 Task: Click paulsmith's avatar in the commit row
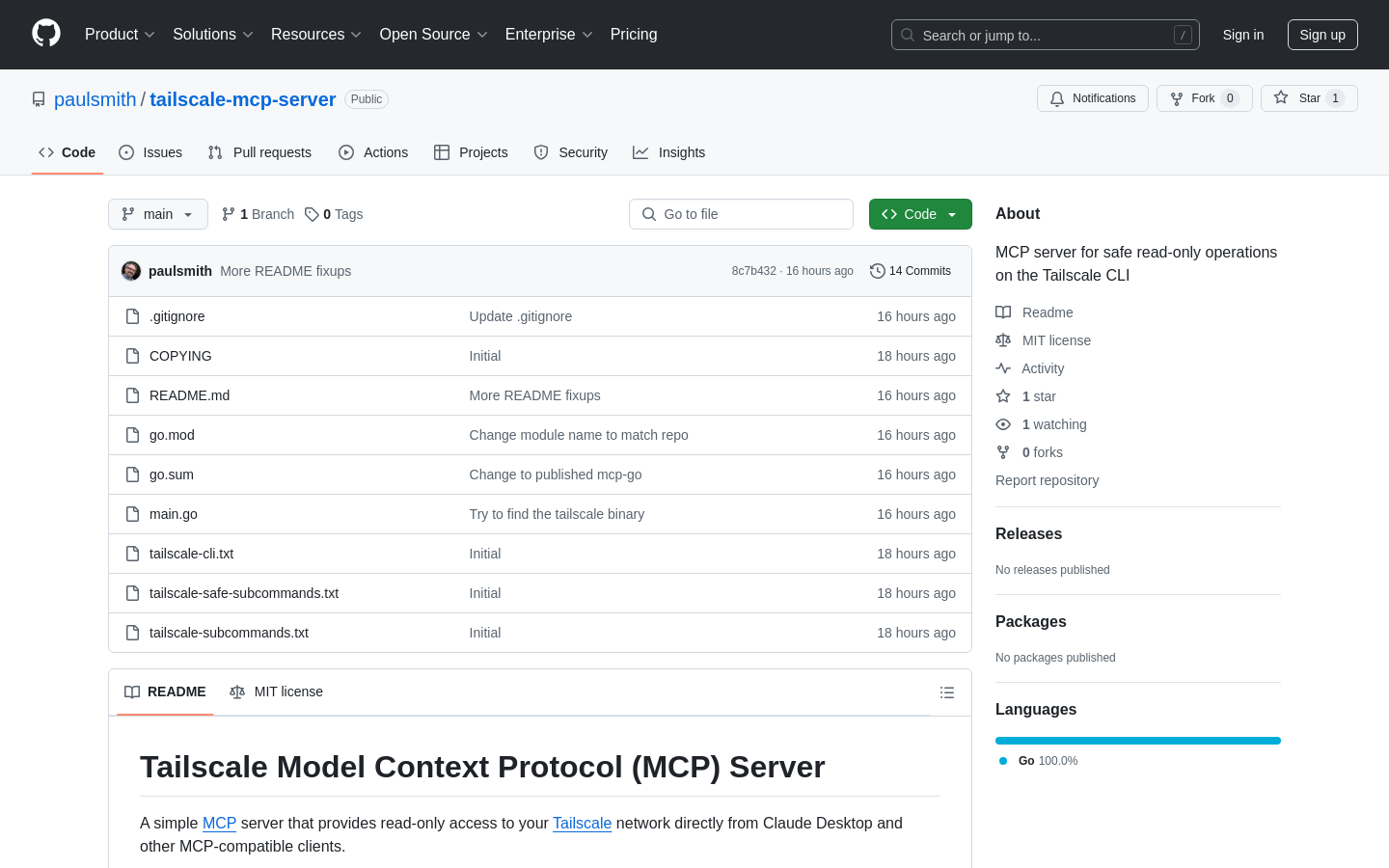coord(131,271)
